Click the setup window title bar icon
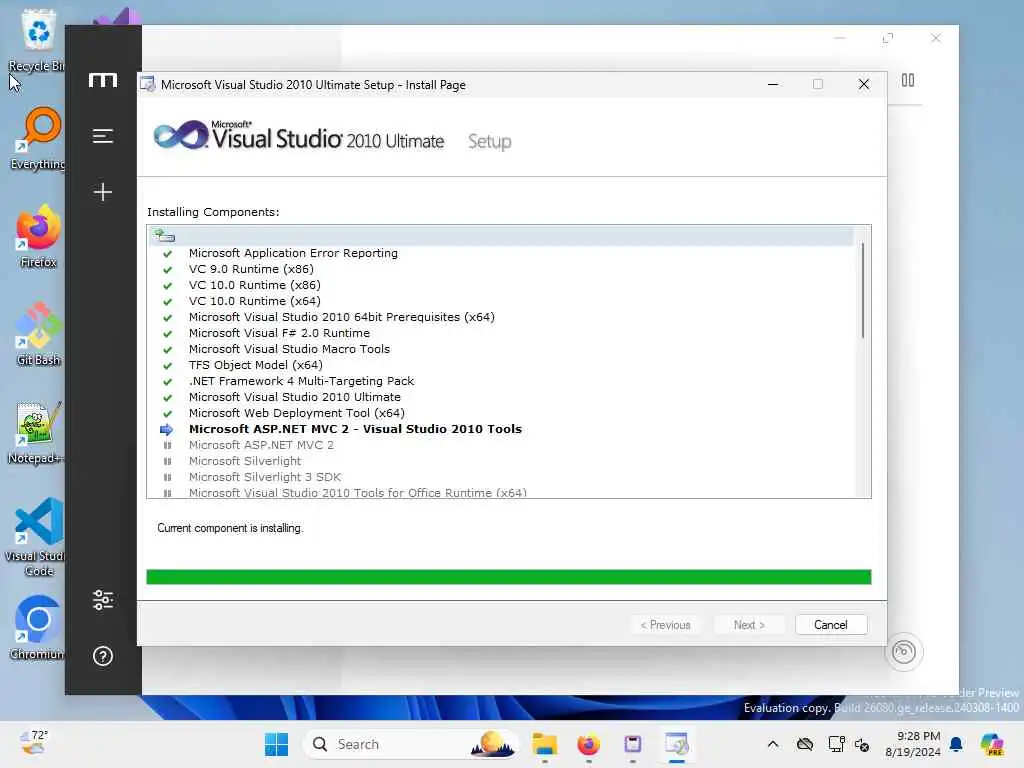 148,84
